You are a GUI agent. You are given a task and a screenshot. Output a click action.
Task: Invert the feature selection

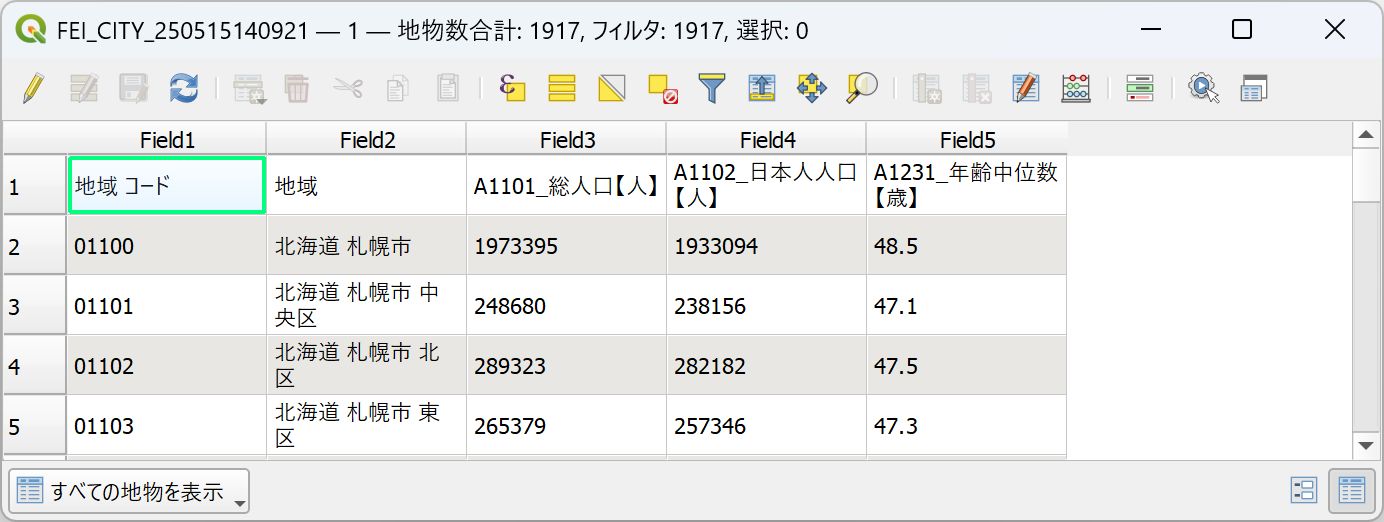(611, 88)
